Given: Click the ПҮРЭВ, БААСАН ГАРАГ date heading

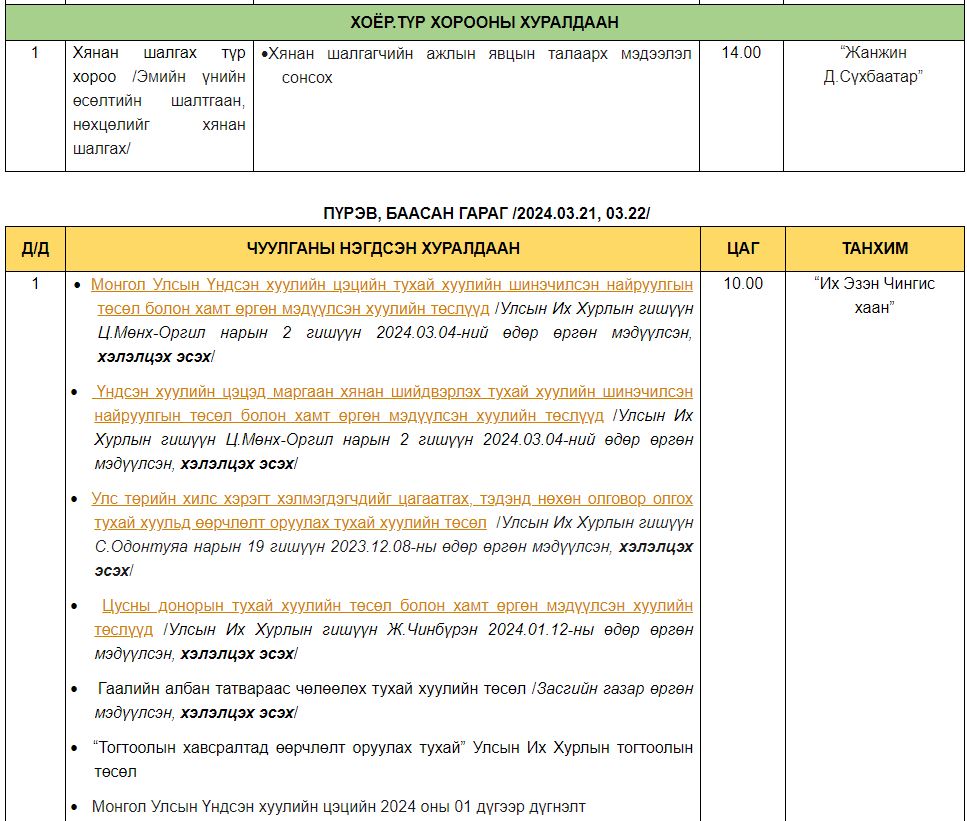Looking at the screenshot, I should coord(486,213).
